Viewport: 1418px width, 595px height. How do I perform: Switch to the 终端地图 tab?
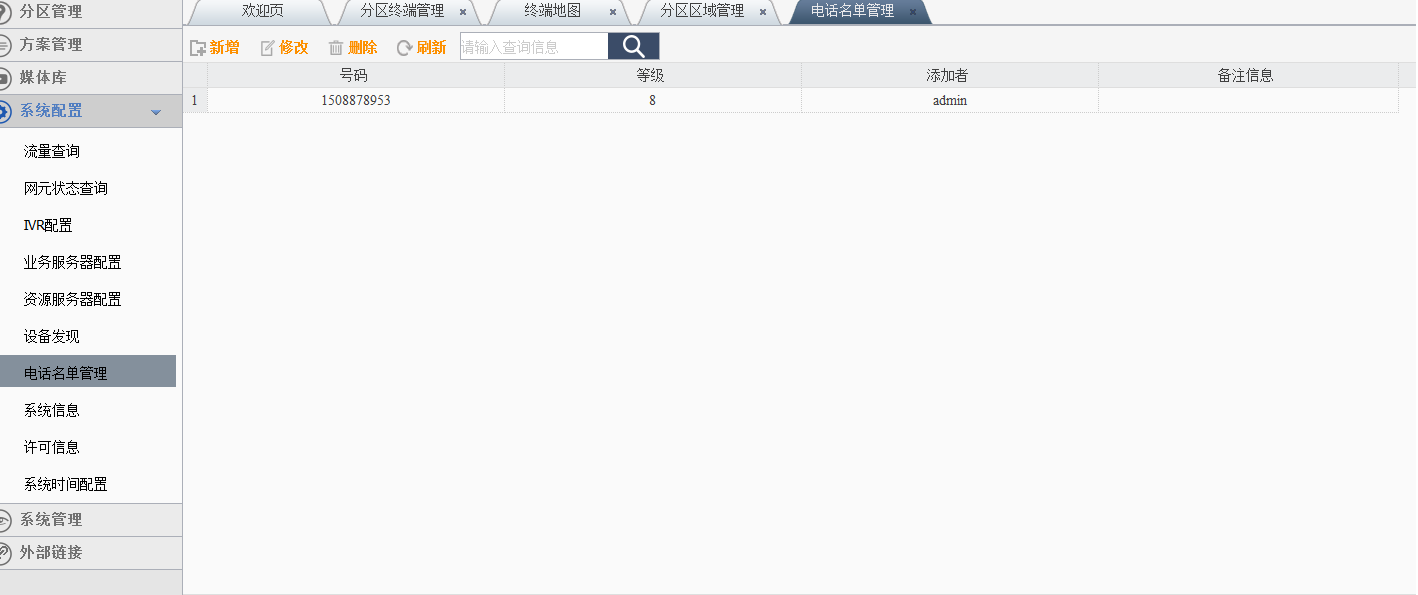click(x=552, y=11)
